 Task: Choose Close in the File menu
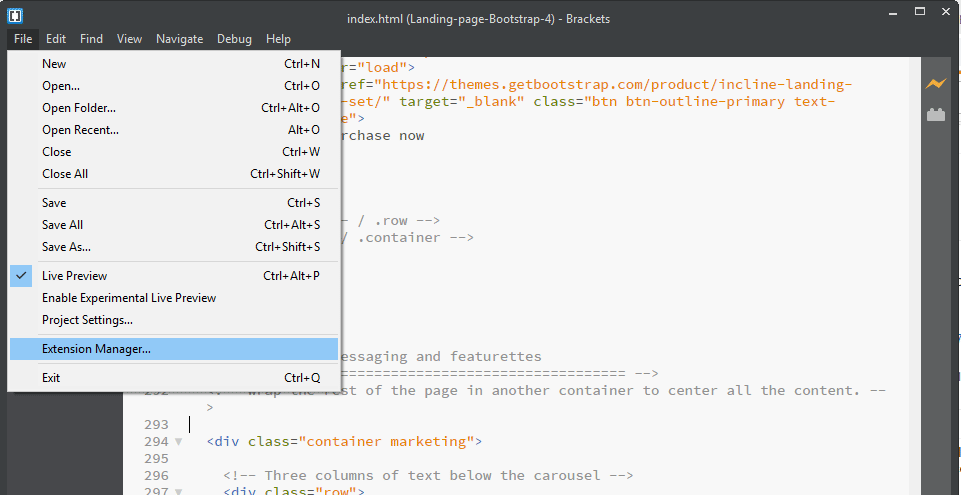click(175, 152)
